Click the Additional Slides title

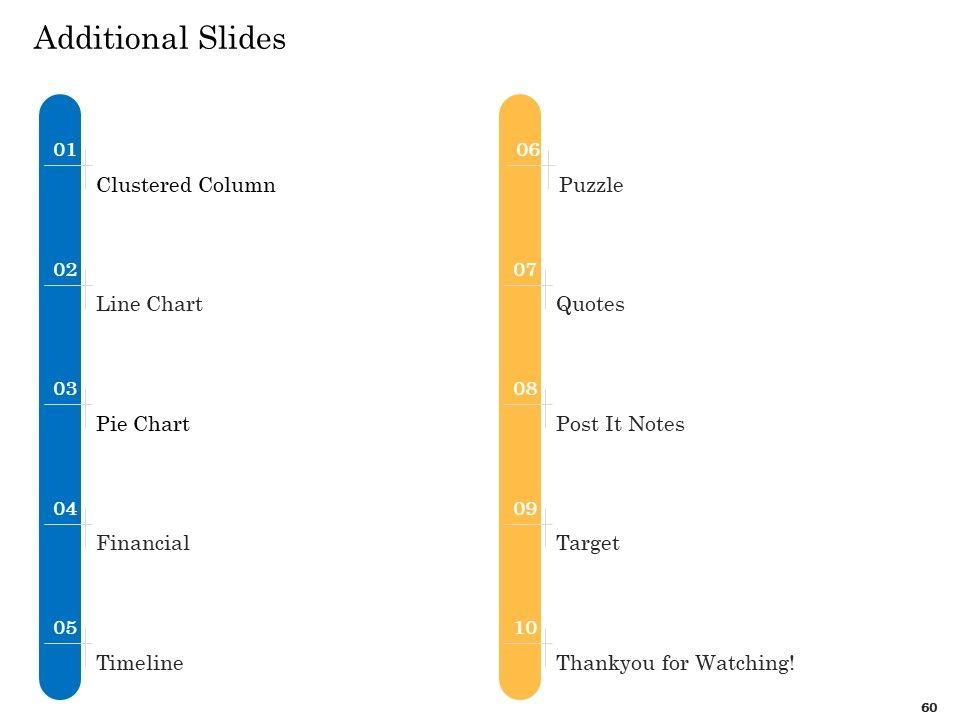160,39
